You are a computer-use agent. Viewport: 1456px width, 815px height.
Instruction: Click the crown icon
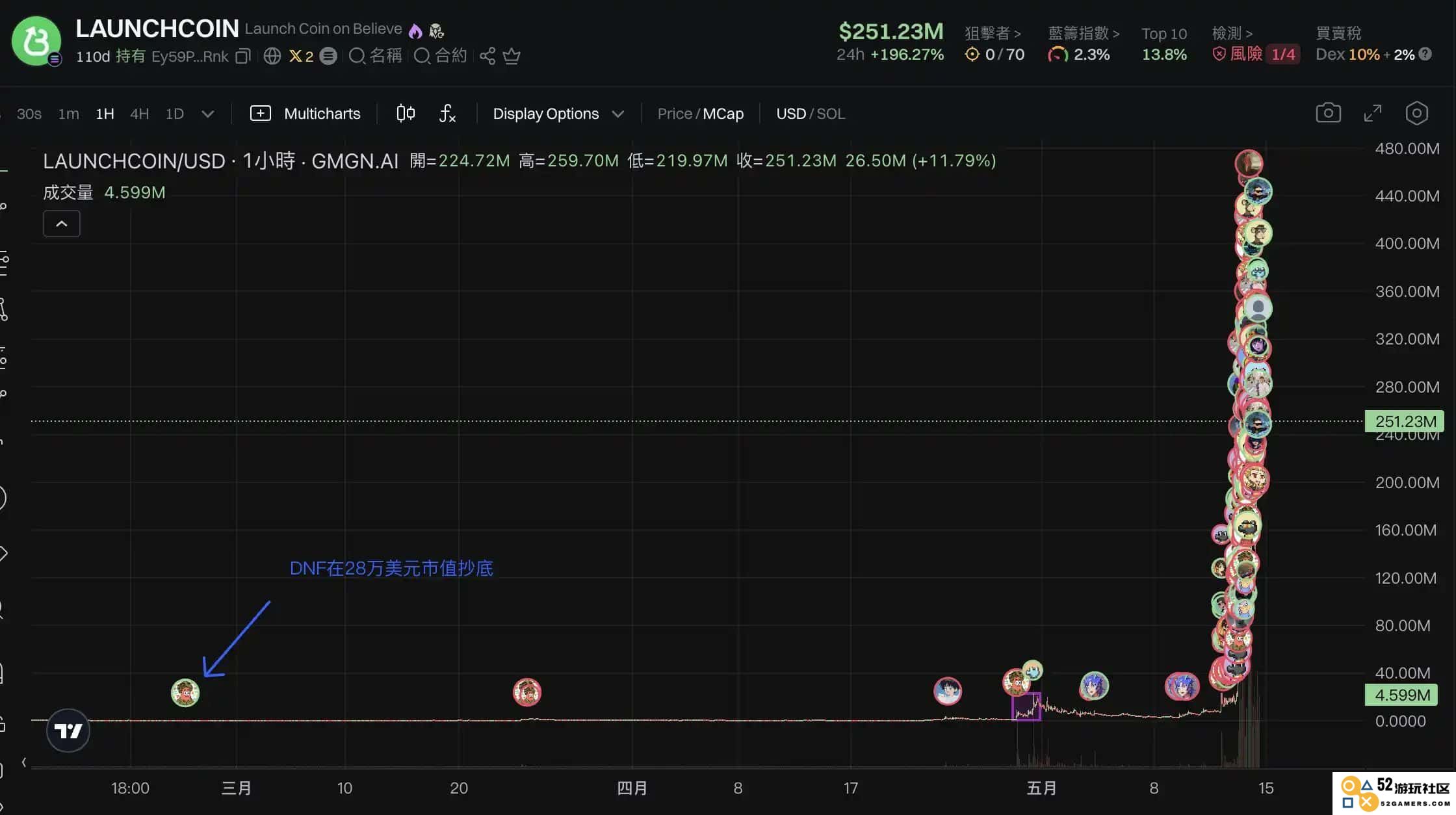coord(512,57)
